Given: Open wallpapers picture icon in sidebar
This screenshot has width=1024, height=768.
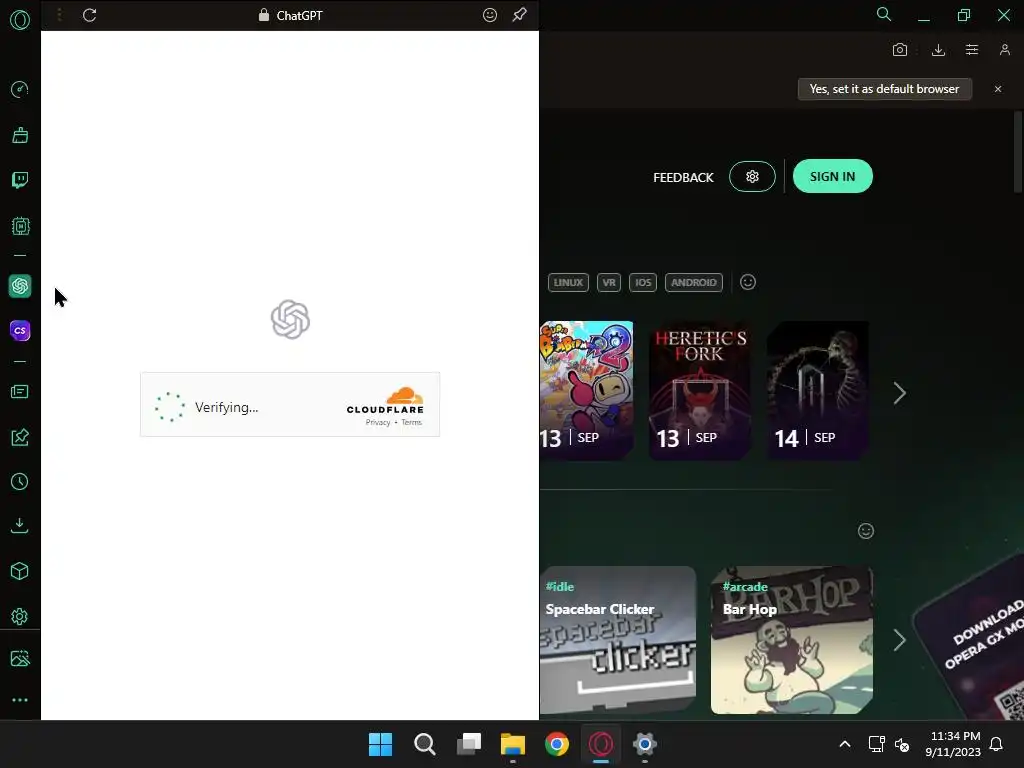Looking at the screenshot, I should point(20,658).
